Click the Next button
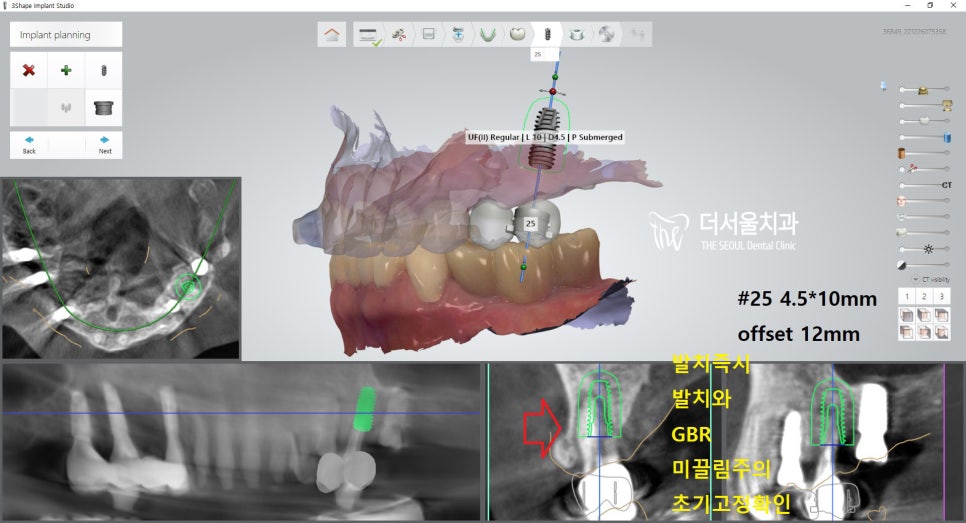966x523 pixels. click(x=104, y=145)
